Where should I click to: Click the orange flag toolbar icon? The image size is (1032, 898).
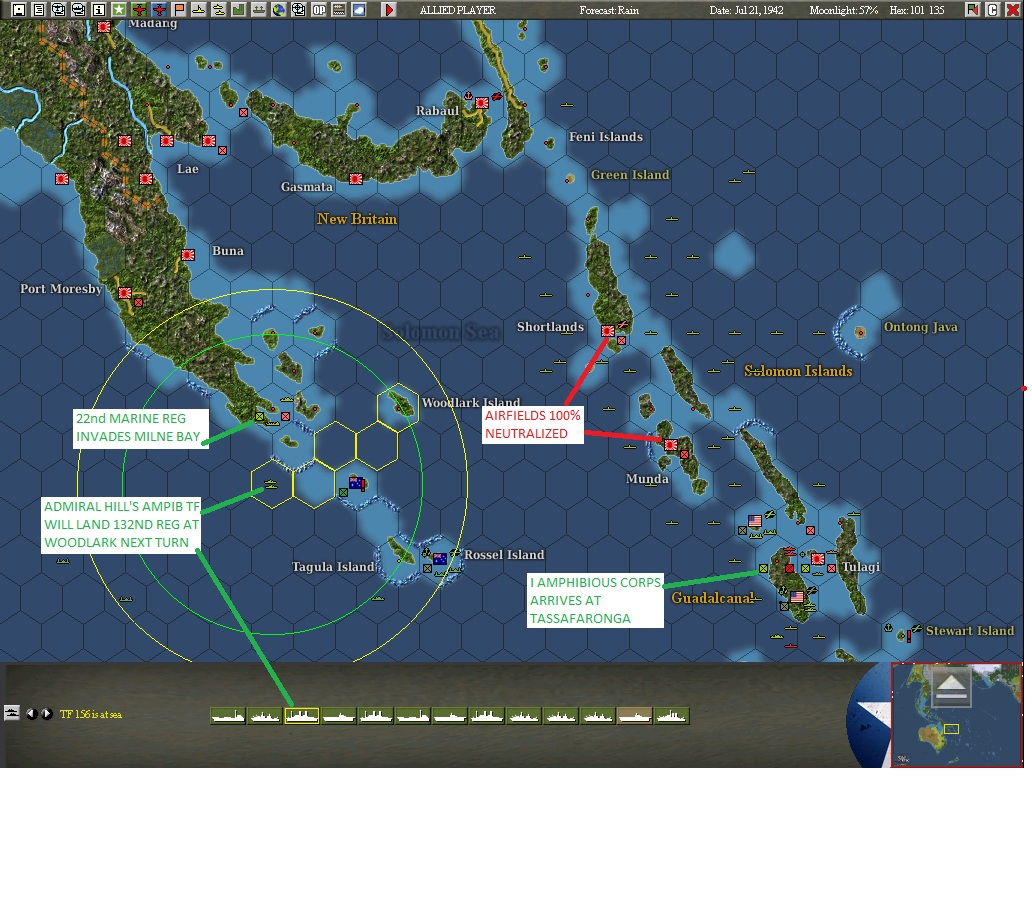point(178,10)
